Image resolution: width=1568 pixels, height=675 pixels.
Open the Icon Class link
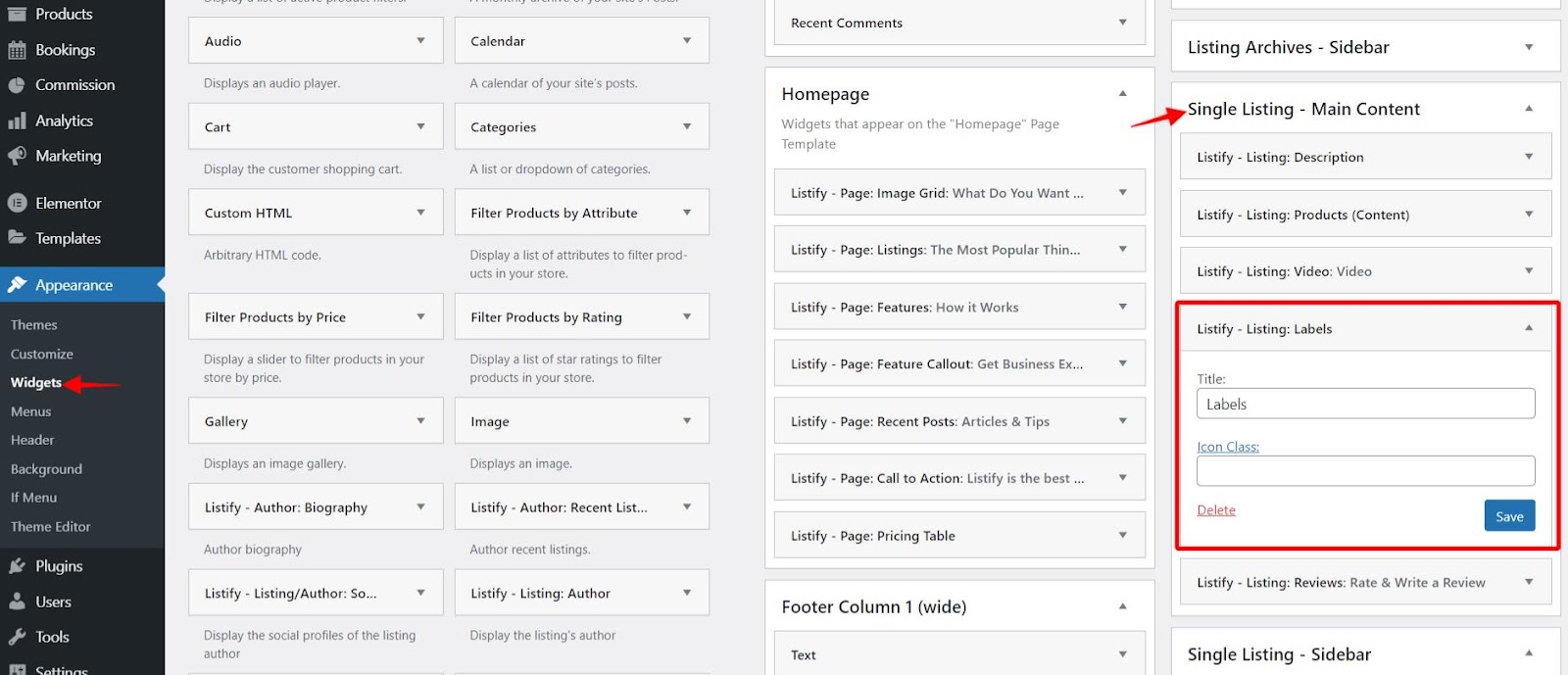(x=1228, y=447)
